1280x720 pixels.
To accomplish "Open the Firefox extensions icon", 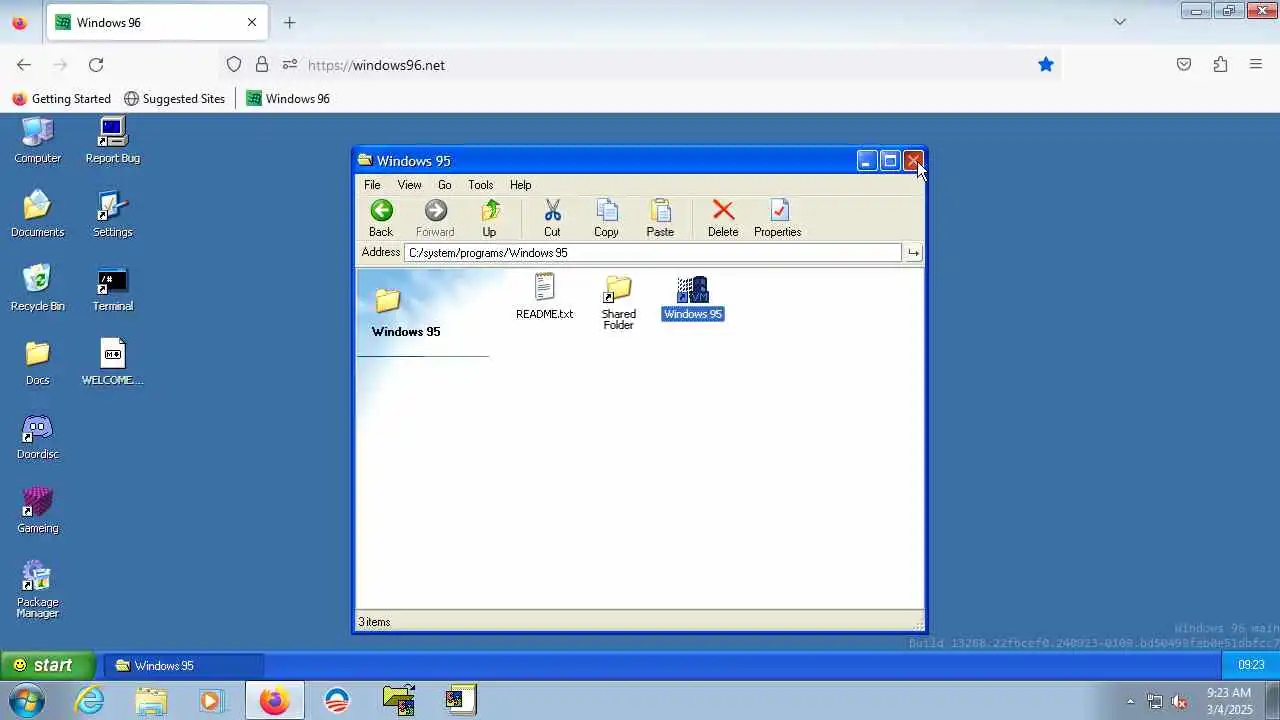I will tap(1220, 64).
